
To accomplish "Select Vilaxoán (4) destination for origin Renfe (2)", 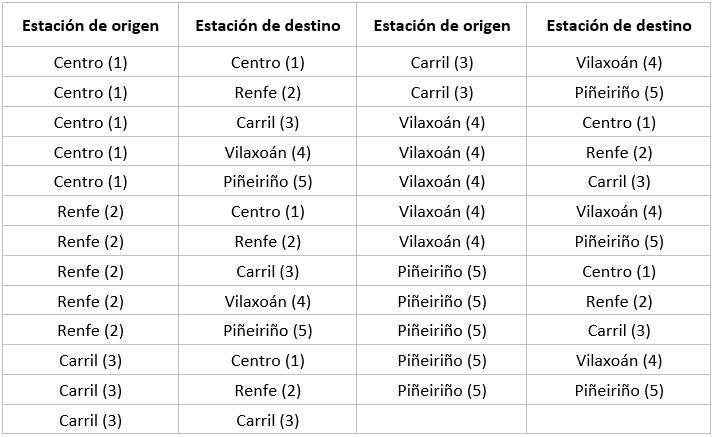I will 268,301.
